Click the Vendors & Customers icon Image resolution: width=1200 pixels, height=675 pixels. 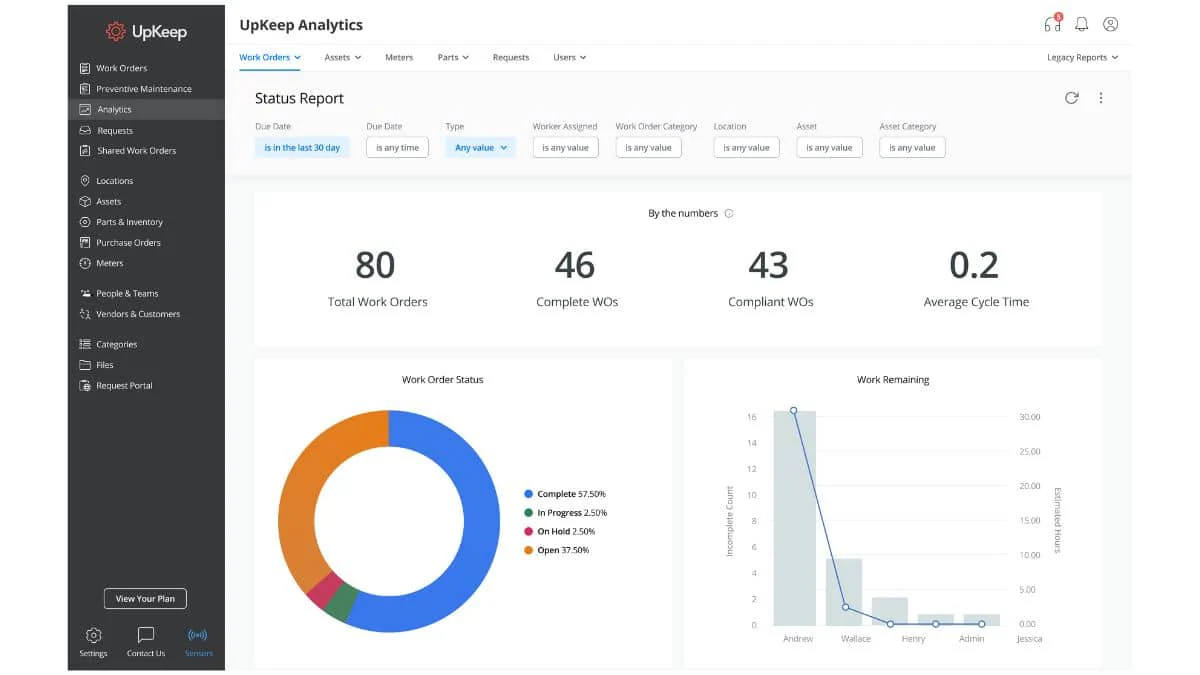coord(85,314)
